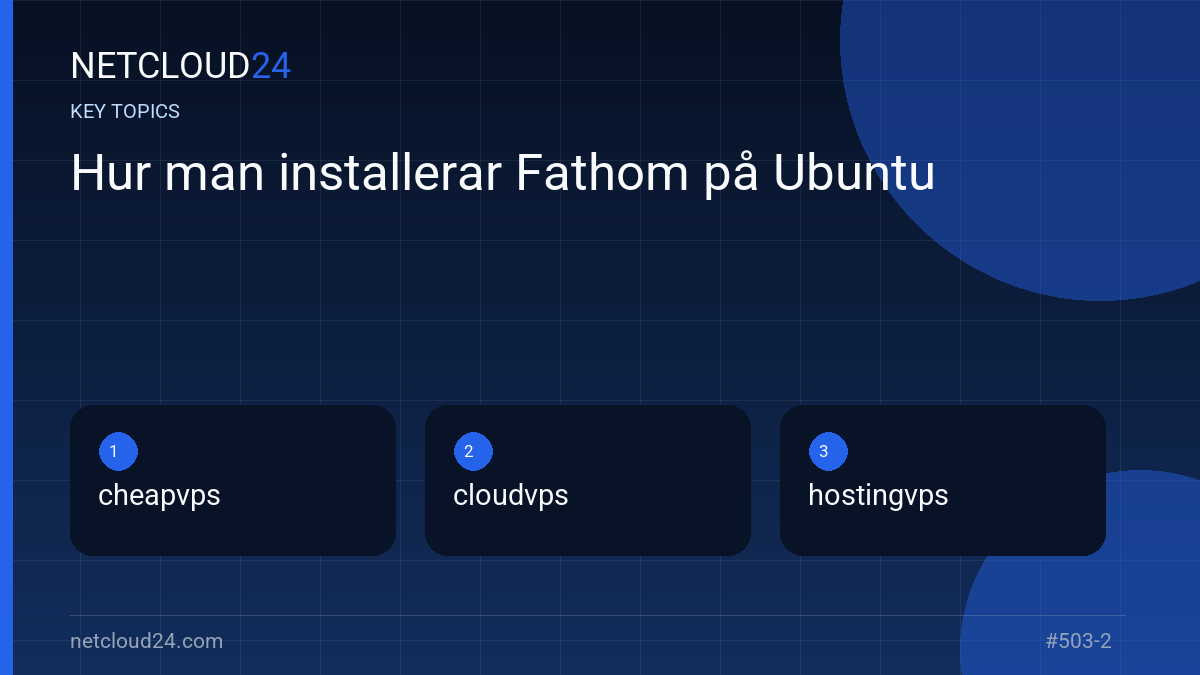This screenshot has height=675, width=1200.
Task: Click the NETCLOUD24 logo text
Action: point(180,66)
